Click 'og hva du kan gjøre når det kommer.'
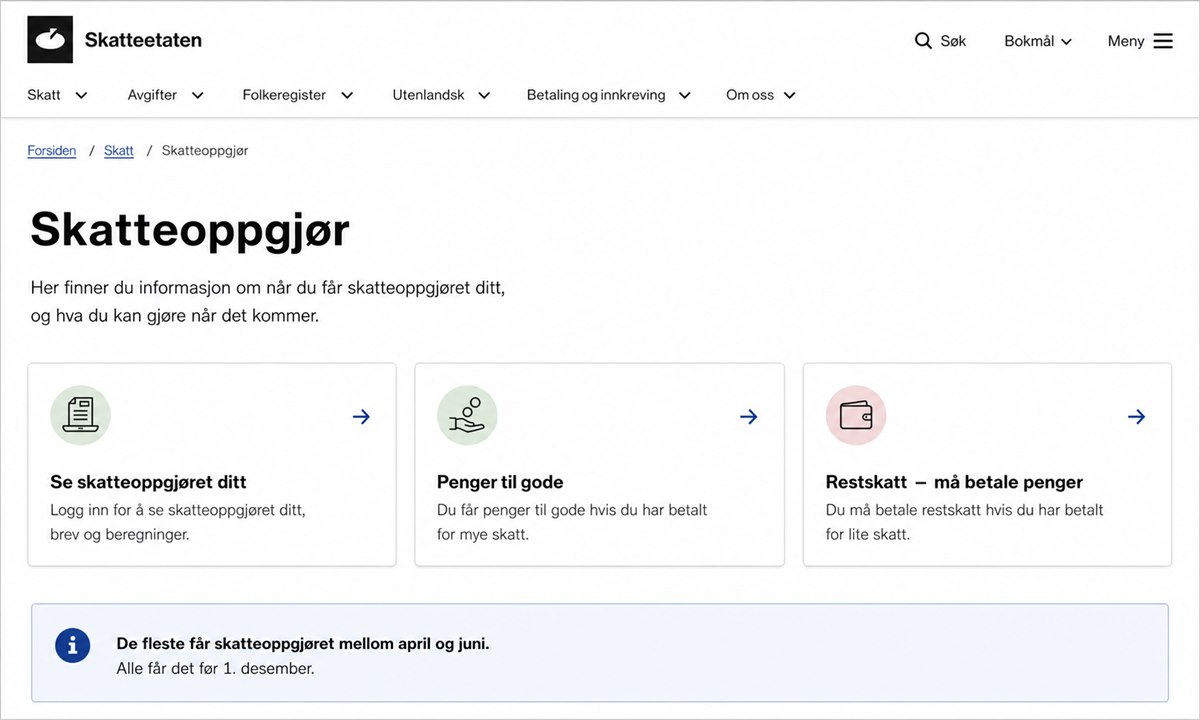 [175, 316]
